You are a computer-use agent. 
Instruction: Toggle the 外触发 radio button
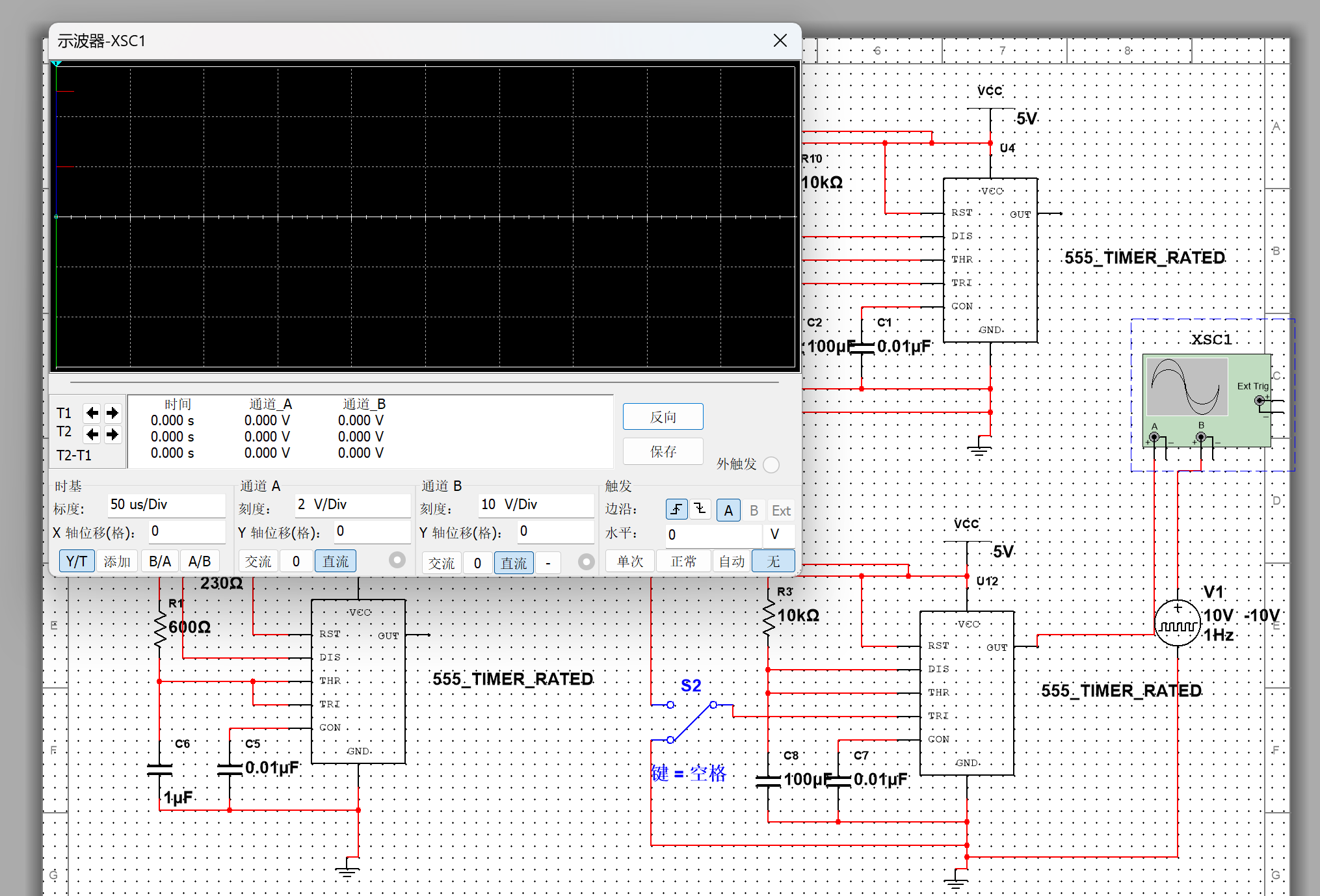[x=771, y=465]
